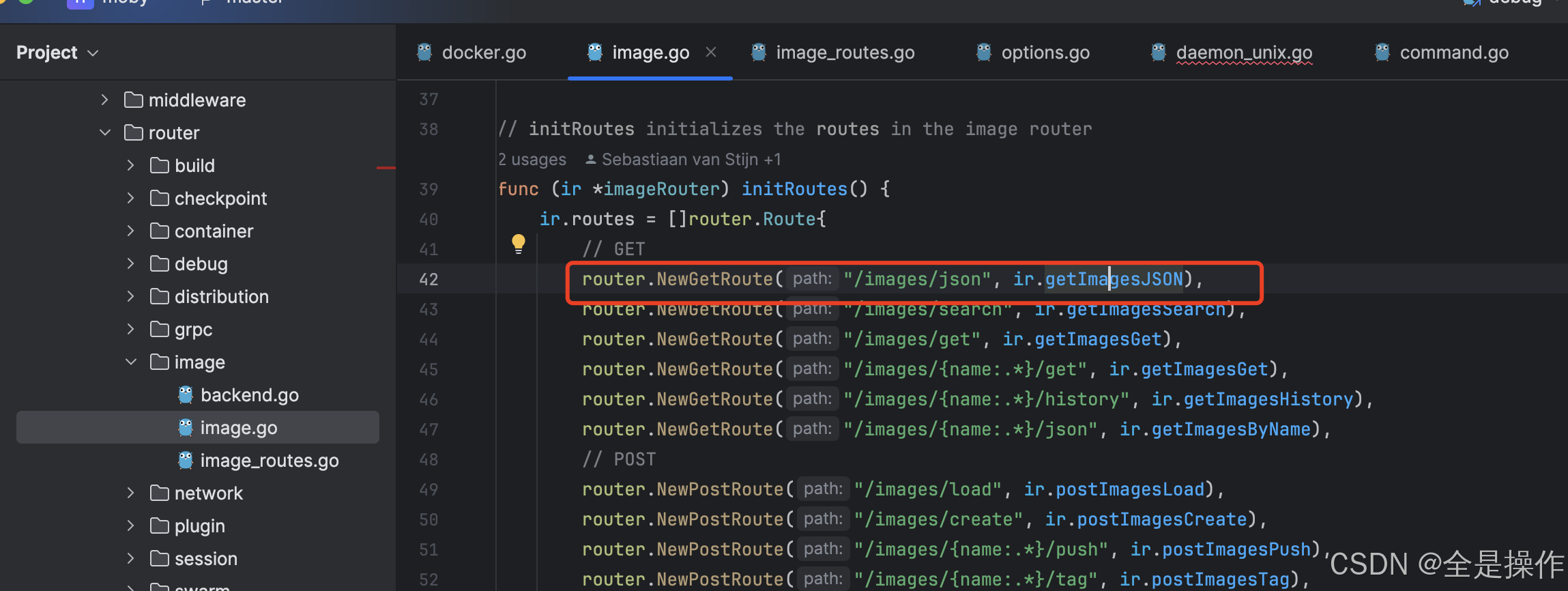The height and width of the screenshot is (591, 1568).
Task: Click gopher icon on command.go tab
Action: point(1382,53)
